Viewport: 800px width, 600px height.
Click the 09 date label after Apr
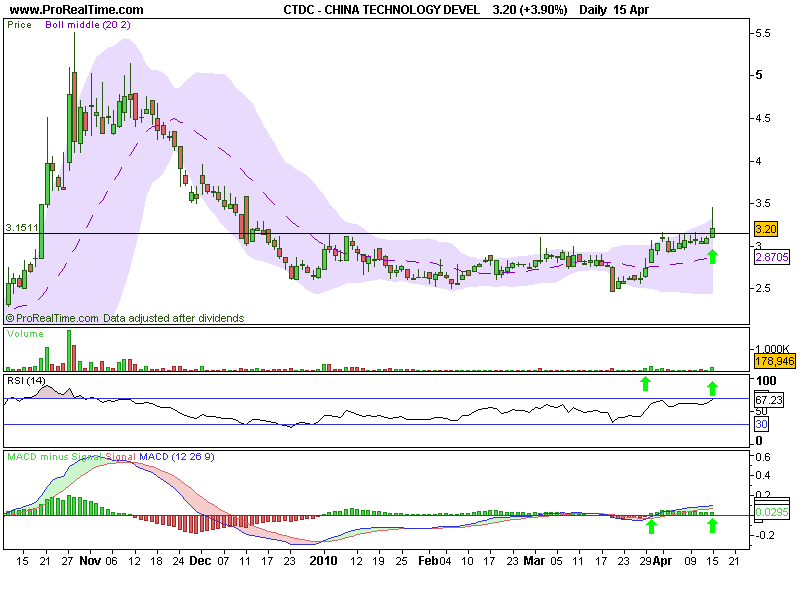pyautogui.click(x=690, y=561)
